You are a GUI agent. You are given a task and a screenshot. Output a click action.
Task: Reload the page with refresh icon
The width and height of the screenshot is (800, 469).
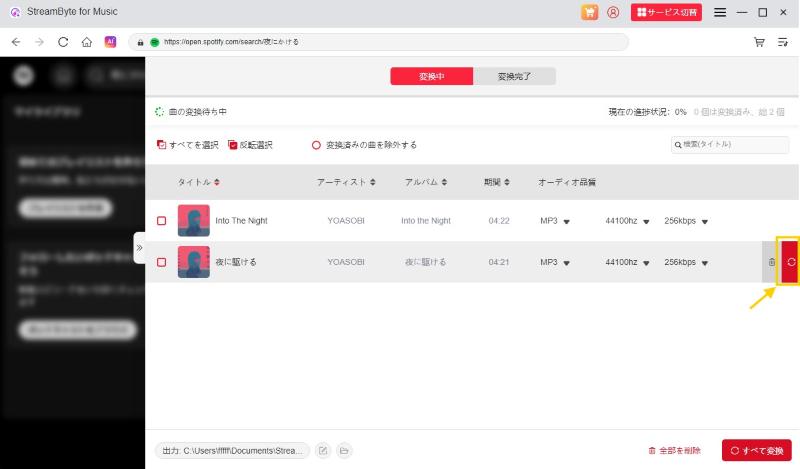pos(63,42)
